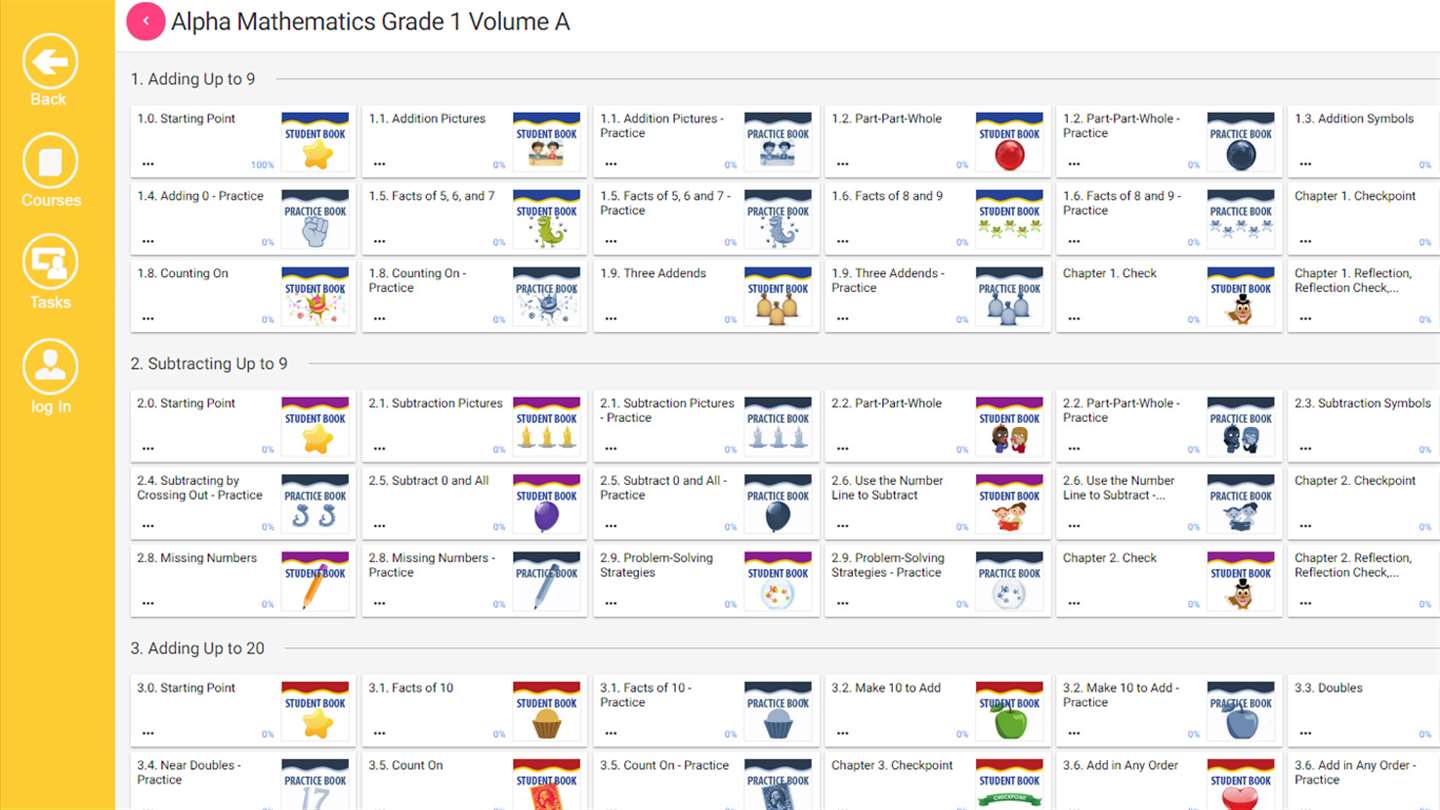Open the 3.5. Count On lesson title
The image size is (1440, 810).
(x=405, y=765)
